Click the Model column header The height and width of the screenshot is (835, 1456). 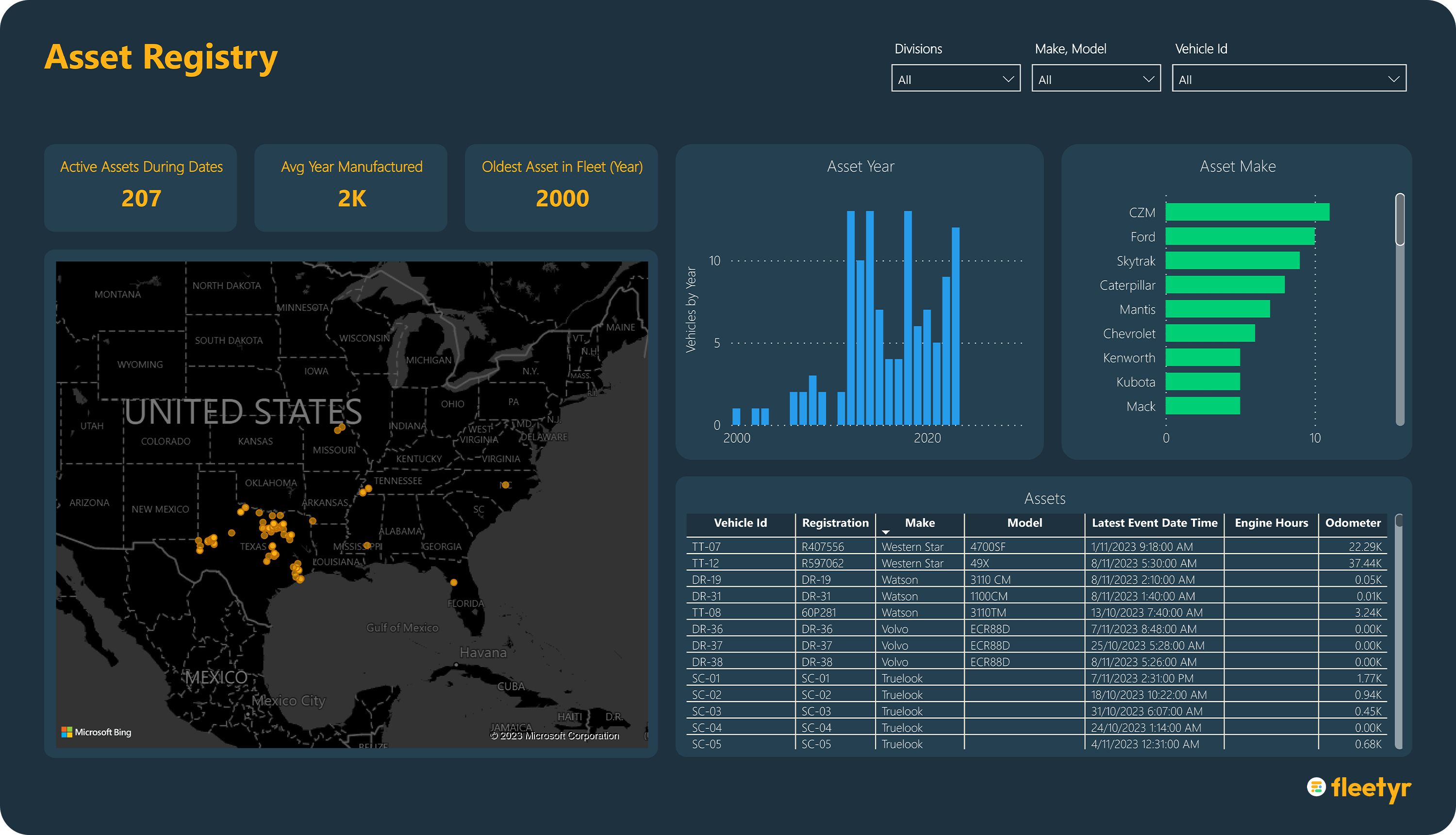1025,523
